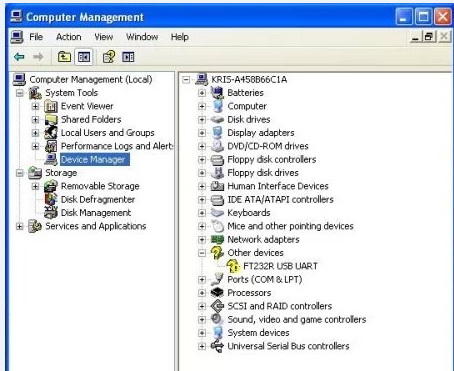Screen dimensions: 454x371
Task: Open the Help menu
Action: pyautogui.click(x=180, y=37)
